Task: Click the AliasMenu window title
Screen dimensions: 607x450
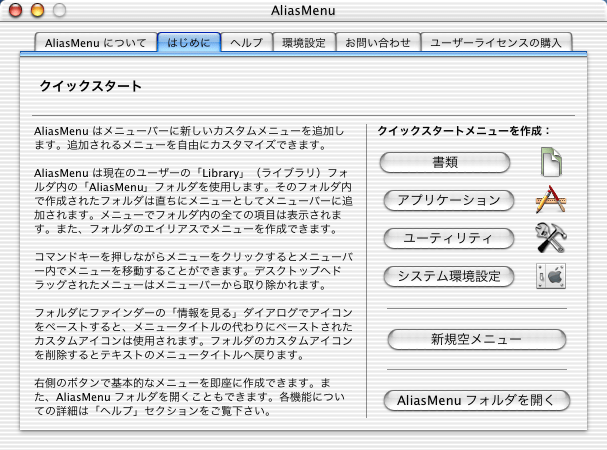Action: point(303,10)
